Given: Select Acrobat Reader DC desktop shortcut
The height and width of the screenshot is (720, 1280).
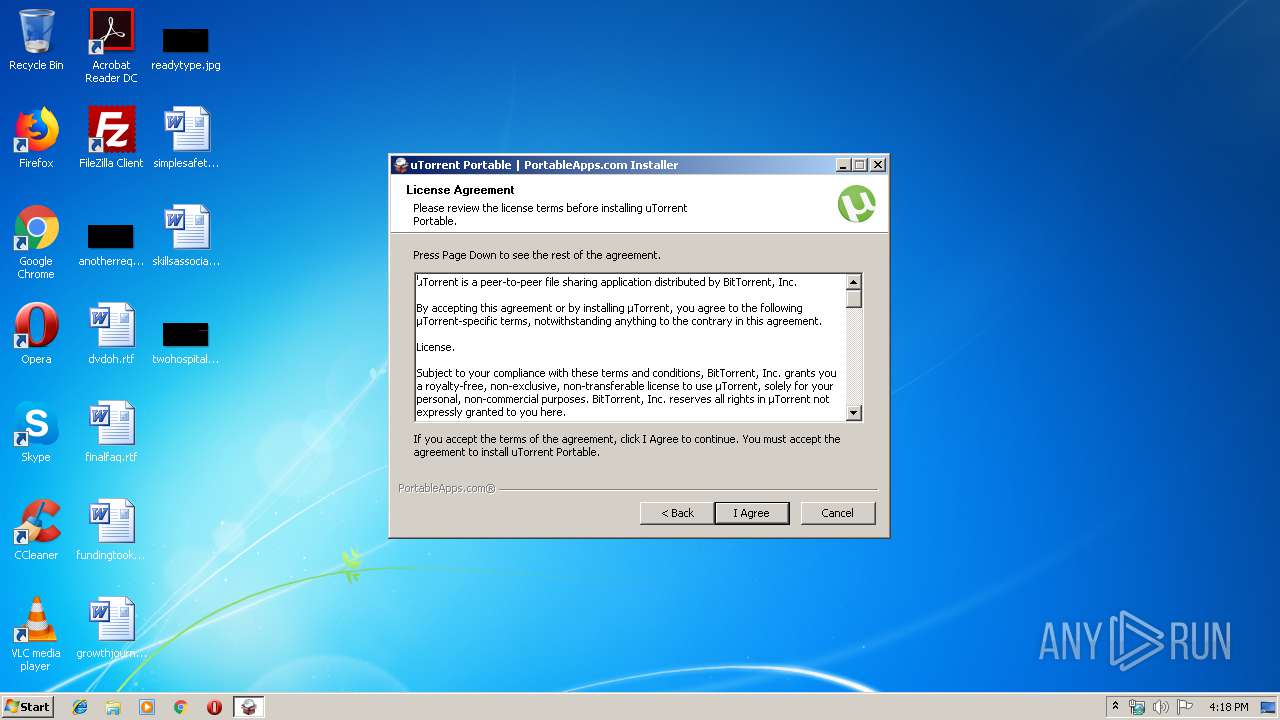Looking at the screenshot, I should pyautogui.click(x=111, y=46).
